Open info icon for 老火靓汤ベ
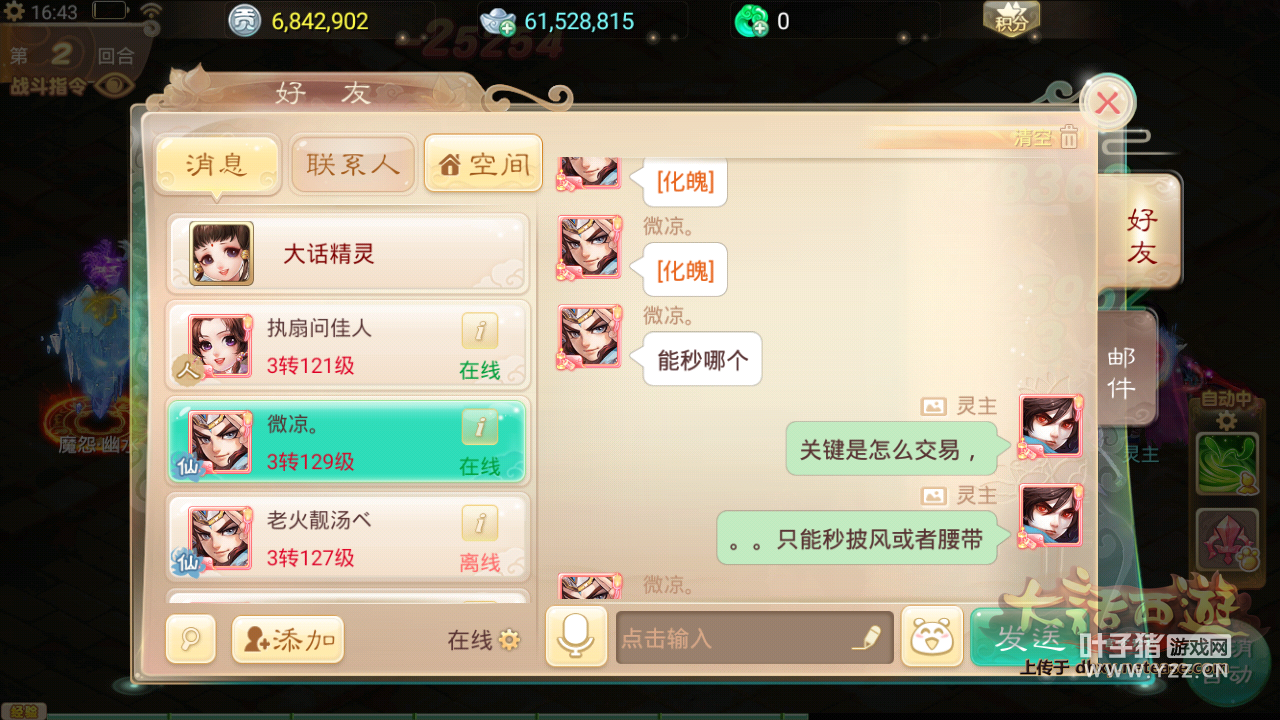Screen dimensions: 1280x720 coord(480,523)
